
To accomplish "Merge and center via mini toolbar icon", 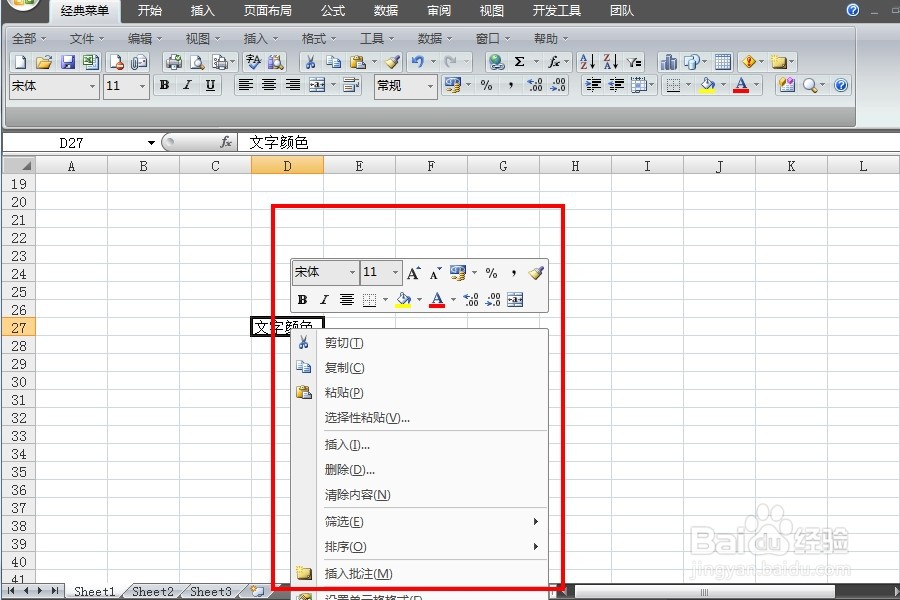I will 515,300.
